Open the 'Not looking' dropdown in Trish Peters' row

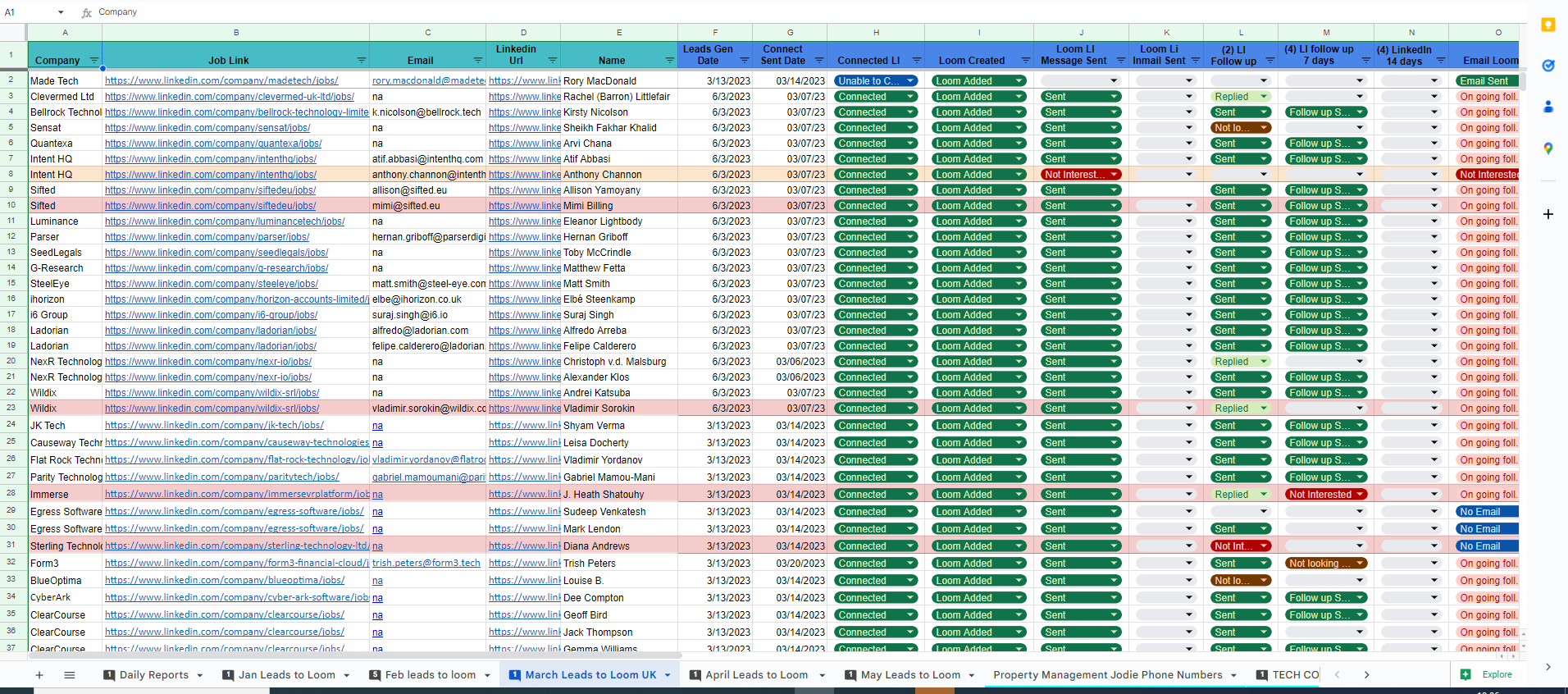click(1326, 564)
